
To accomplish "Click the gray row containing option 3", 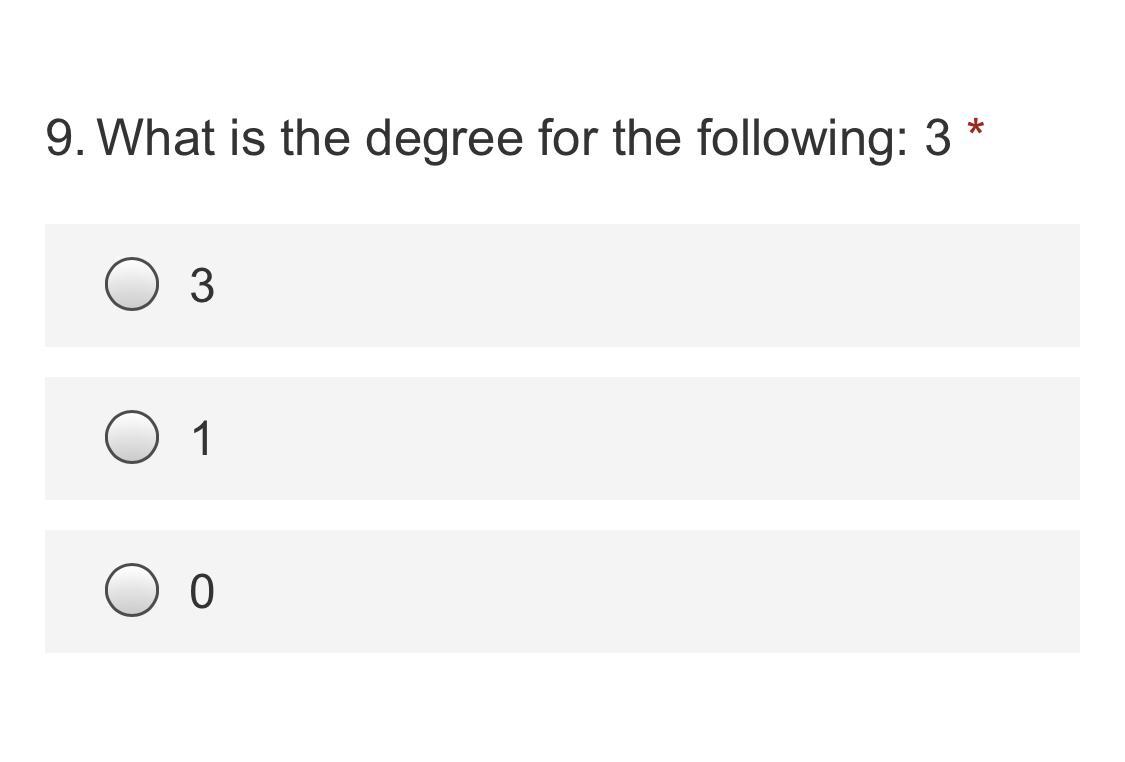I will coord(562,285).
